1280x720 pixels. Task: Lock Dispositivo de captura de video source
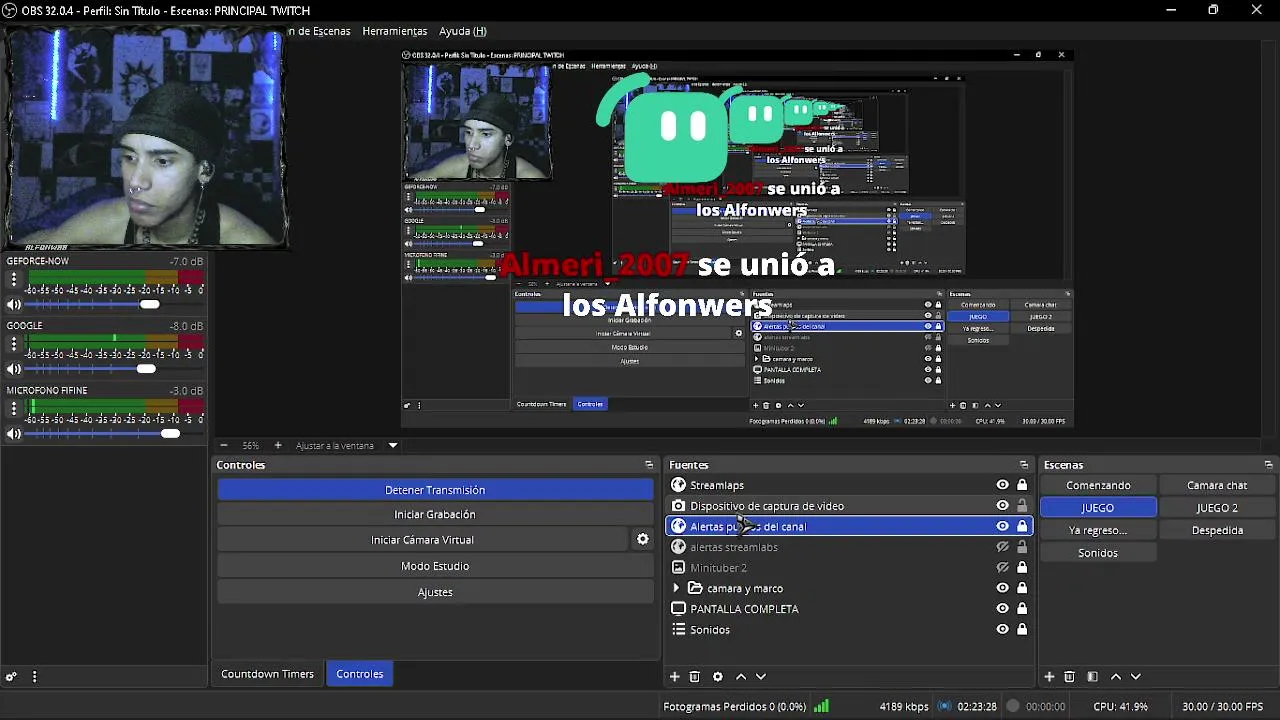click(x=1022, y=506)
